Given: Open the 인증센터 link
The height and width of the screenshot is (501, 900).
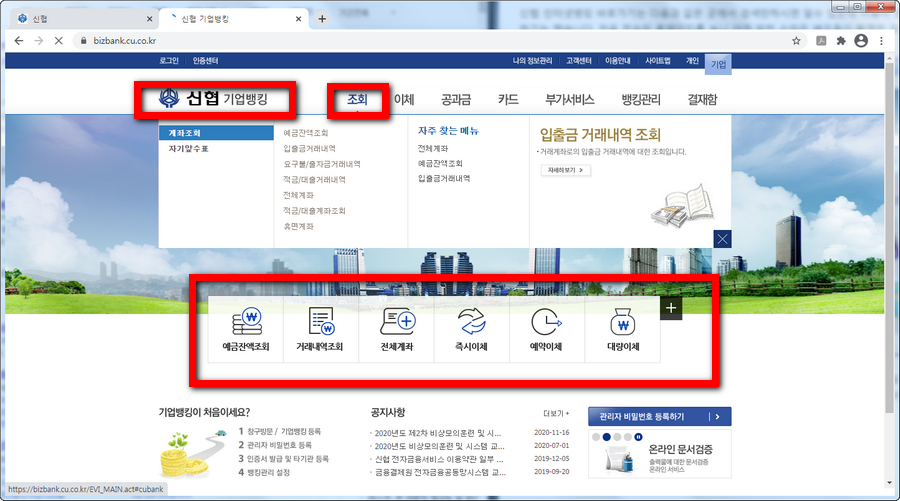Looking at the screenshot, I should click(205, 60).
